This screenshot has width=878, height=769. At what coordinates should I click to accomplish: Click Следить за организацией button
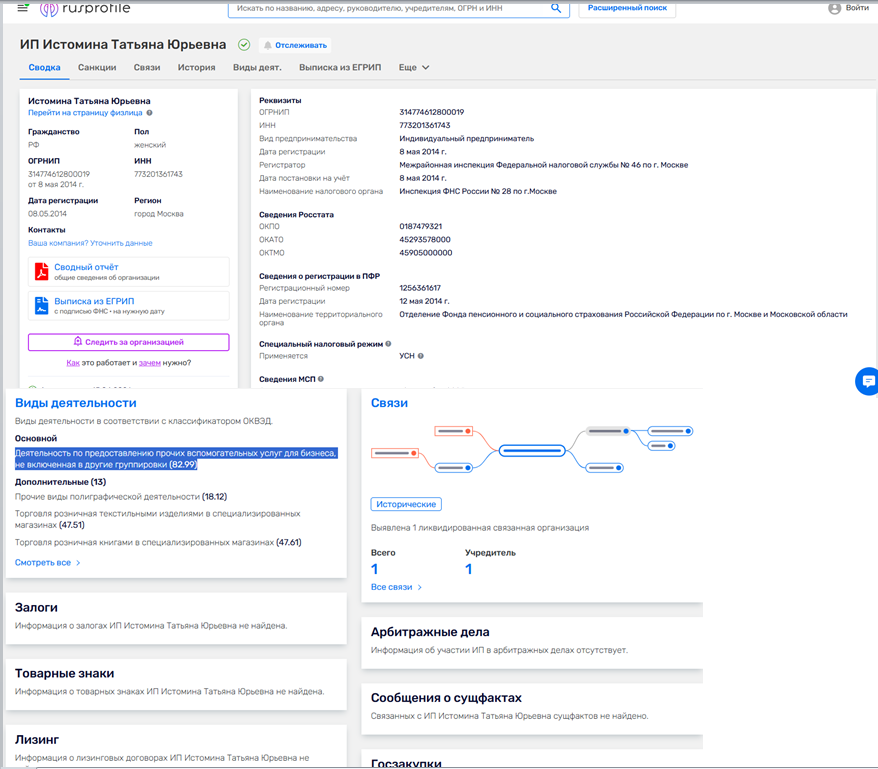[x=128, y=342]
